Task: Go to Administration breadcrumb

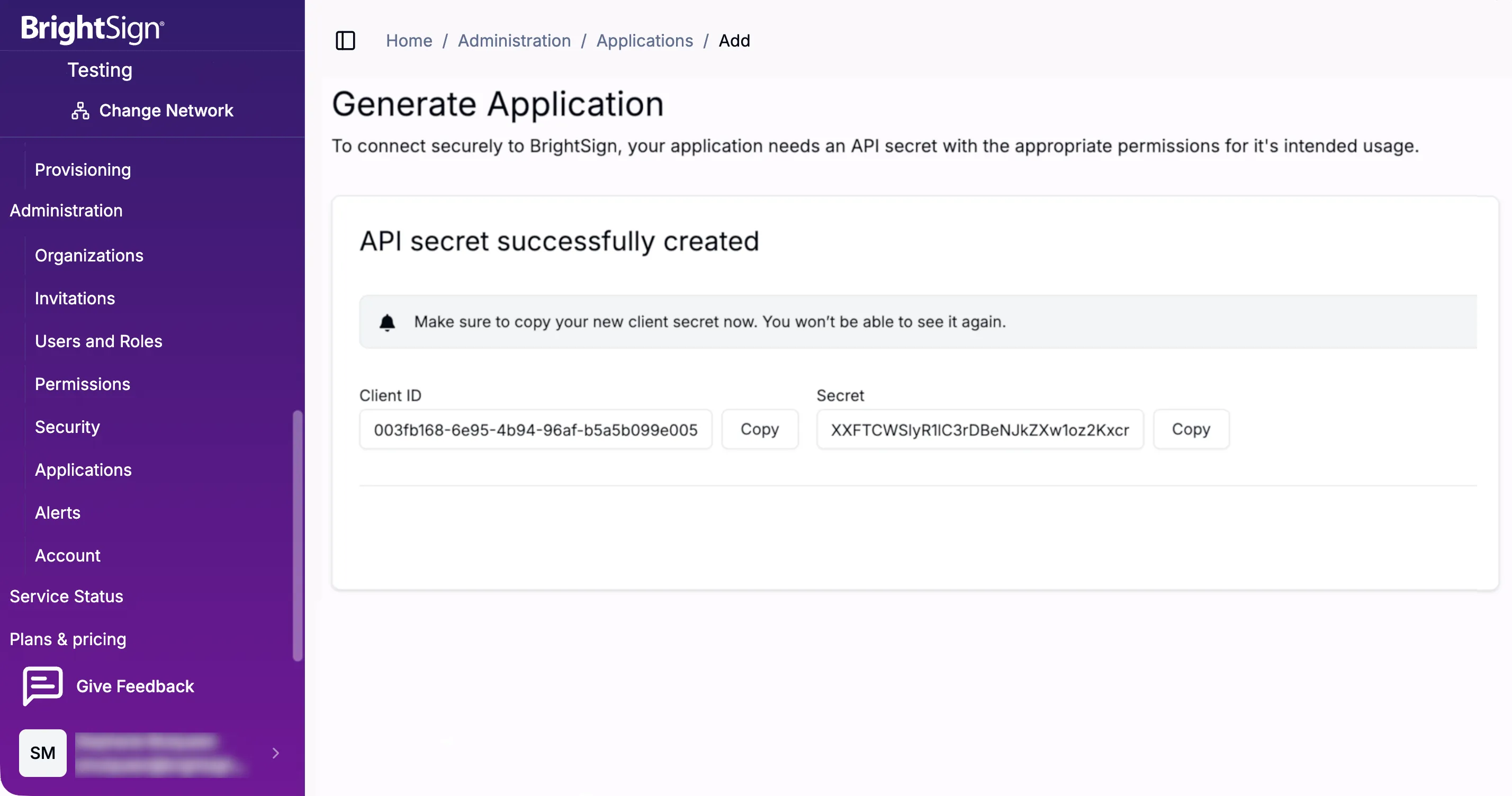Action: pos(514,40)
